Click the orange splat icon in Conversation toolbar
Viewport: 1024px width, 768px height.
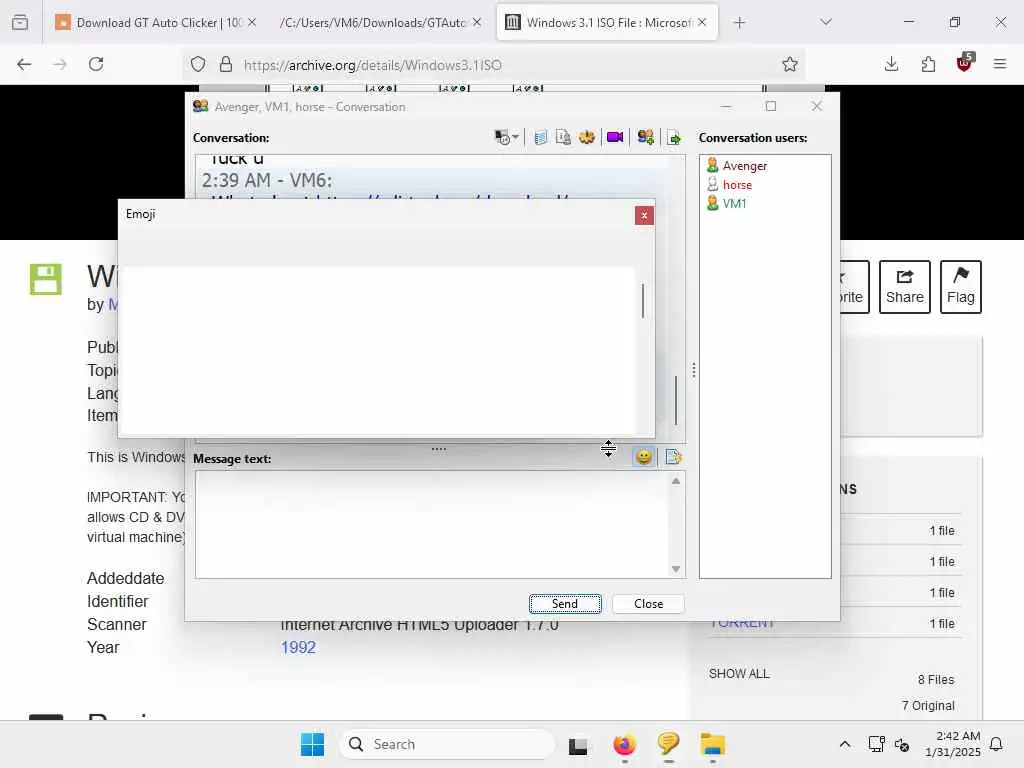(x=586, y=137)
